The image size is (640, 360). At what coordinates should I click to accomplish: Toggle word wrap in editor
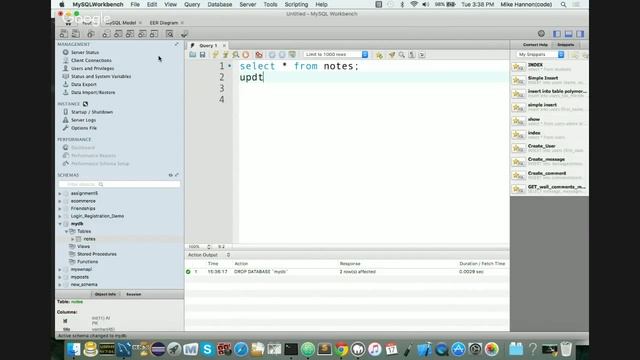pos(422,55)
